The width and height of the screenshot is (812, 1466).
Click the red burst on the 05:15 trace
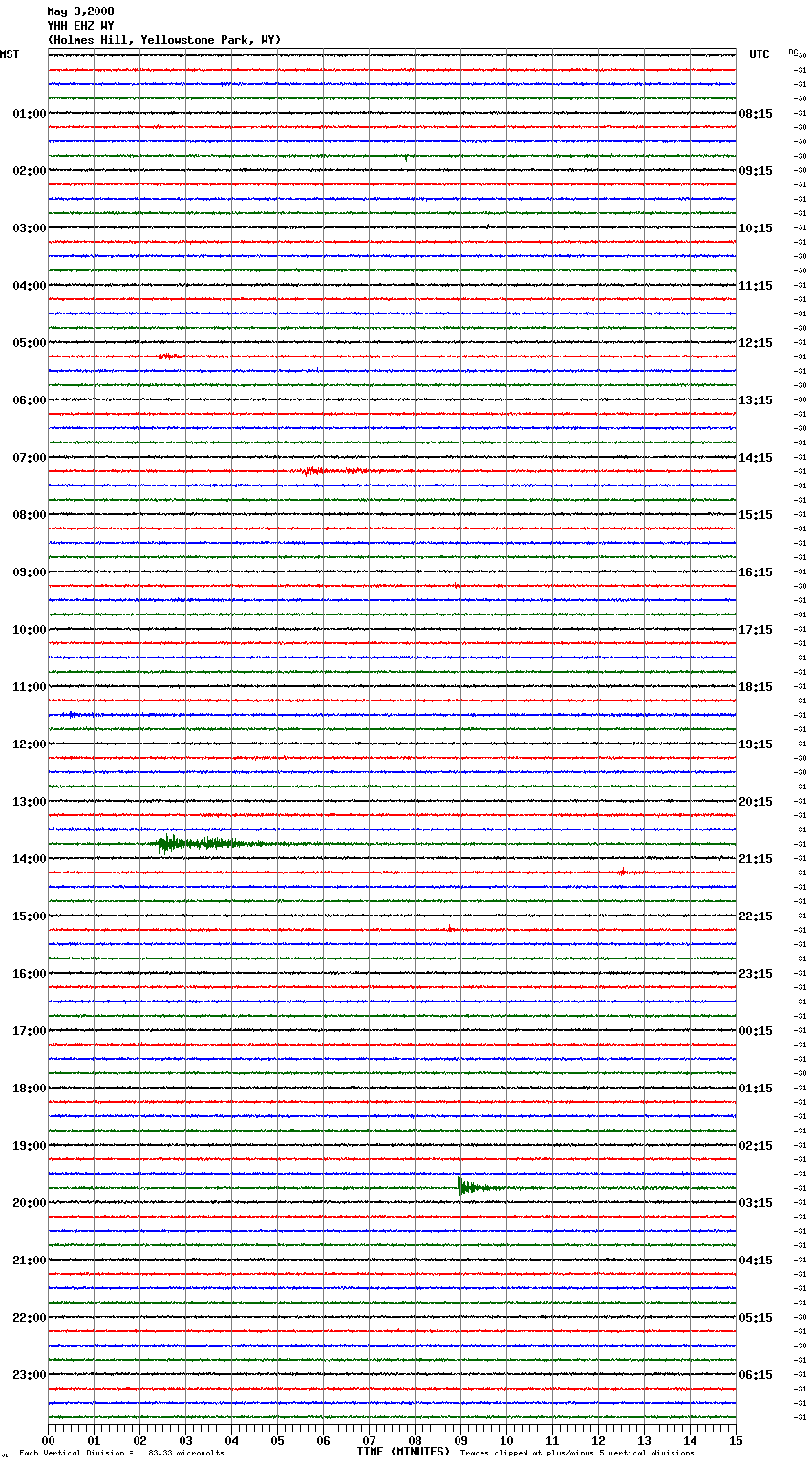pos(169,356)
